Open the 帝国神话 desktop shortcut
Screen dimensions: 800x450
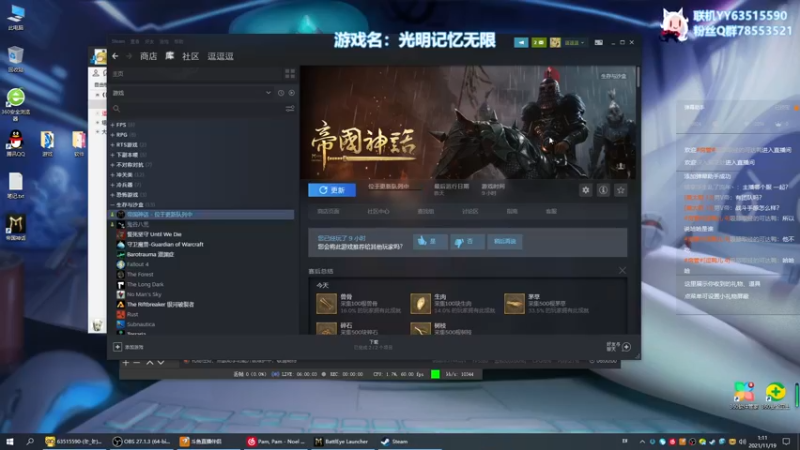[15, 228]
